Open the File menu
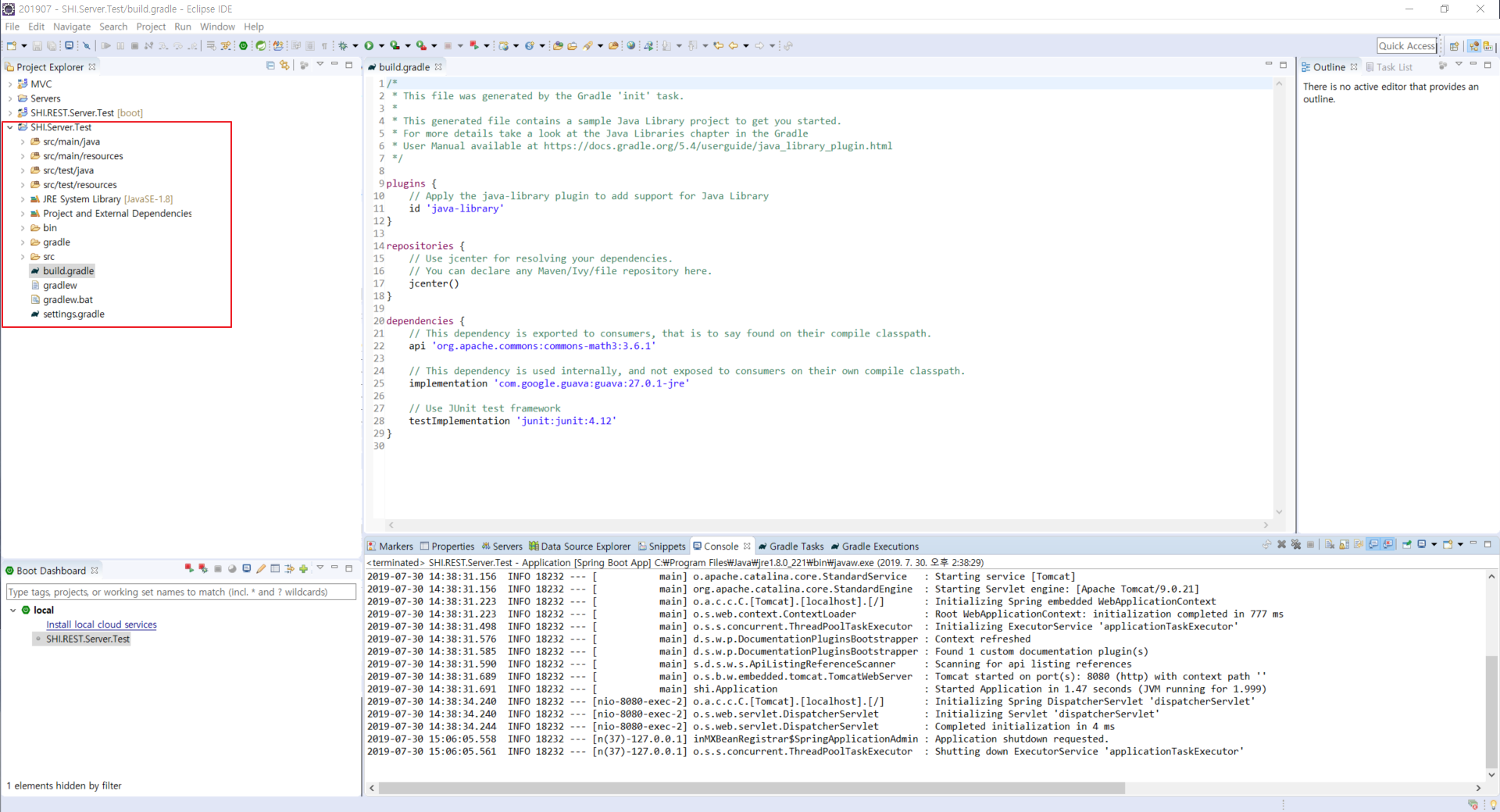 [12, 27]
